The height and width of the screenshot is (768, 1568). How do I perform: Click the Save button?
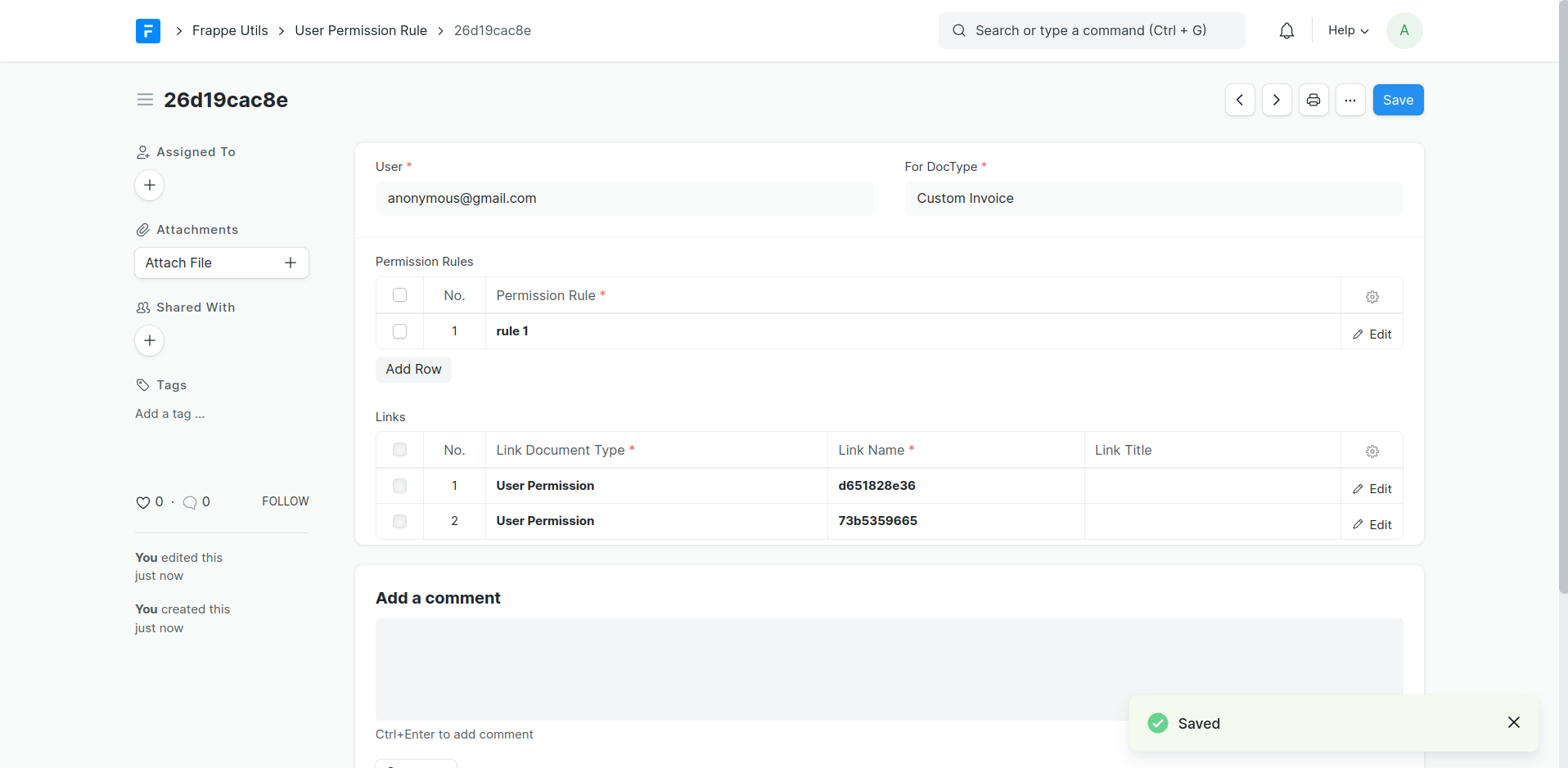pyautogui.click(x=1398, y=100)
